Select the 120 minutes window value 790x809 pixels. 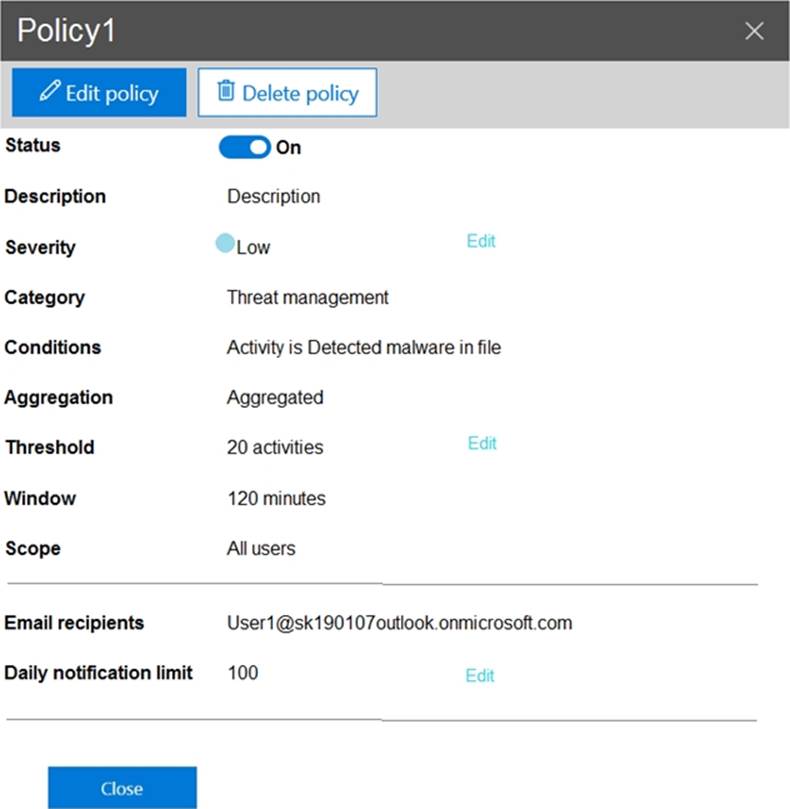point(276,498)
